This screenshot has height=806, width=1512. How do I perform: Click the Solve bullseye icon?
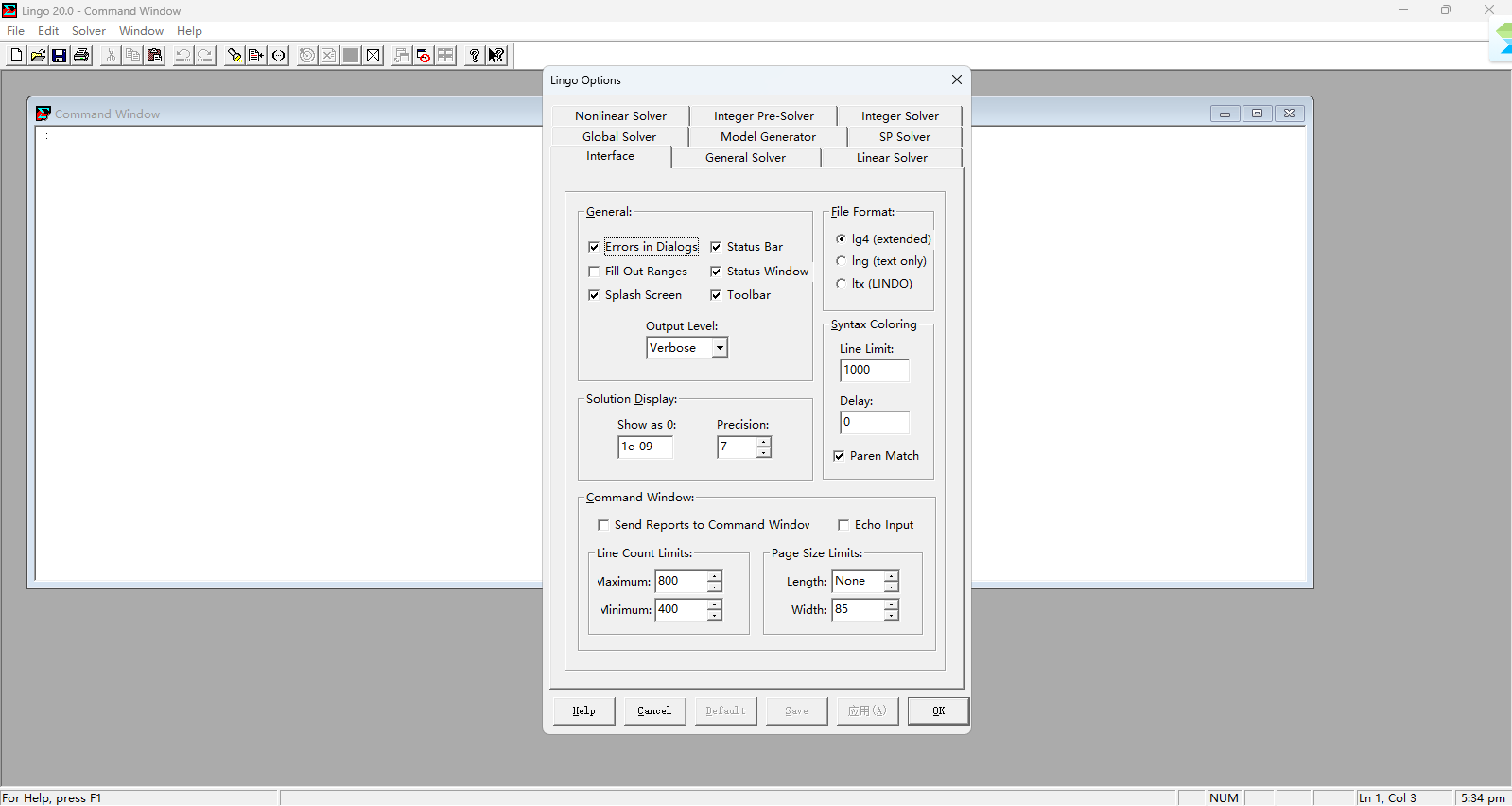(x=307, y=56)
